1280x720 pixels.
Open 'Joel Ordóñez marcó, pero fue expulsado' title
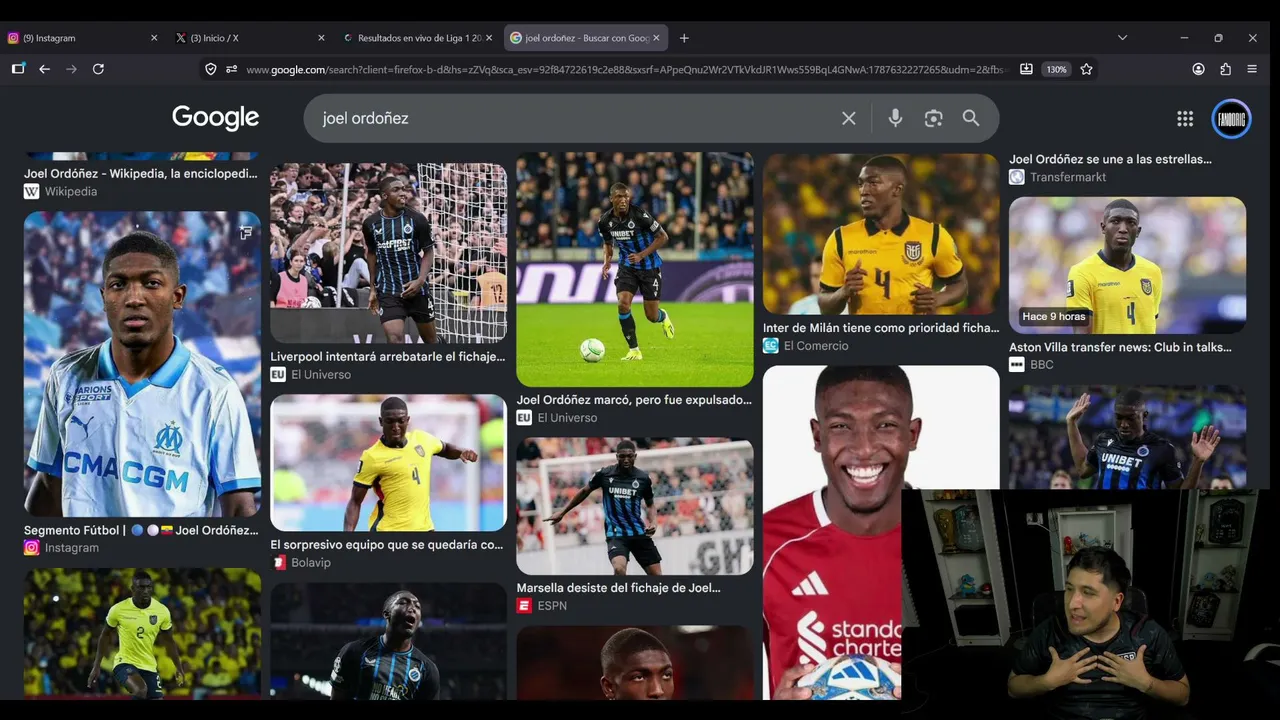pos(634,400)
